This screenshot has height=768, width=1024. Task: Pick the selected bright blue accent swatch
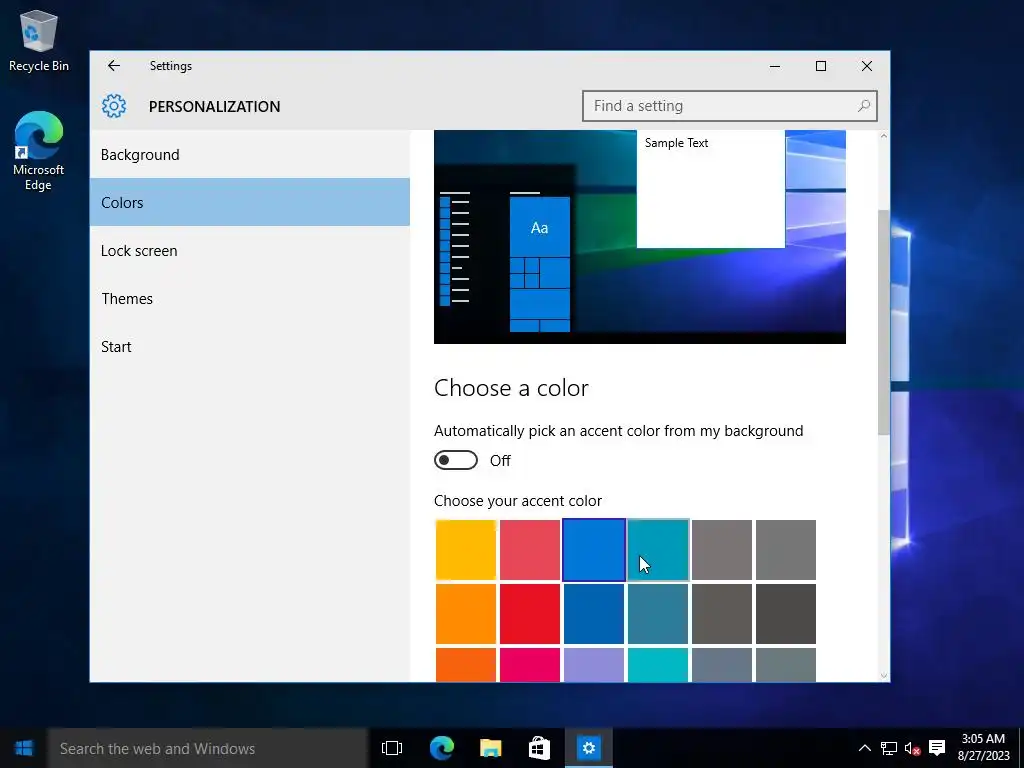[594, 550]
